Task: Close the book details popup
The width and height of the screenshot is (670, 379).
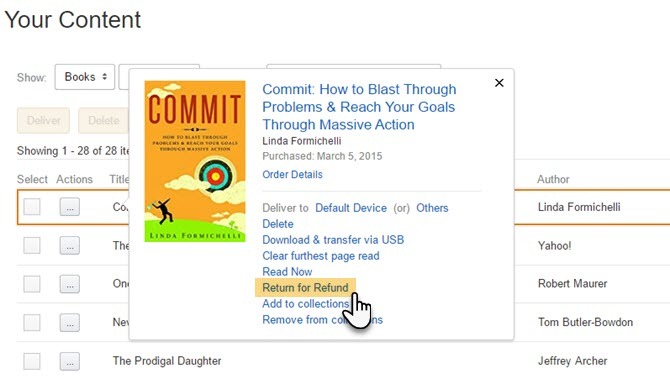Action: coord(499,83)
